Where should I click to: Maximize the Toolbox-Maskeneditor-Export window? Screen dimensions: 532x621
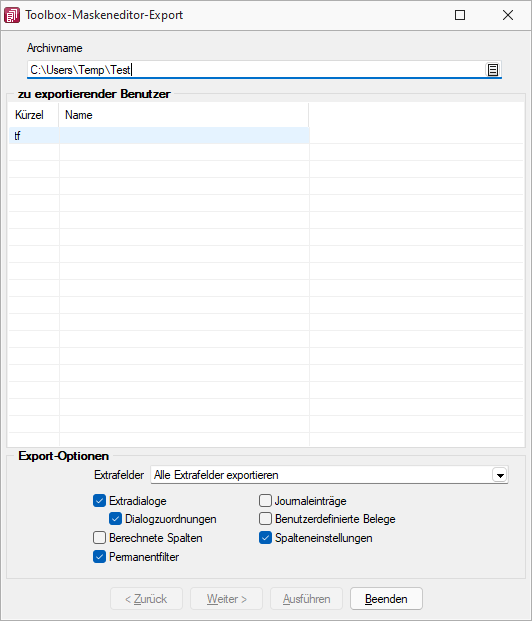[460, 15]
